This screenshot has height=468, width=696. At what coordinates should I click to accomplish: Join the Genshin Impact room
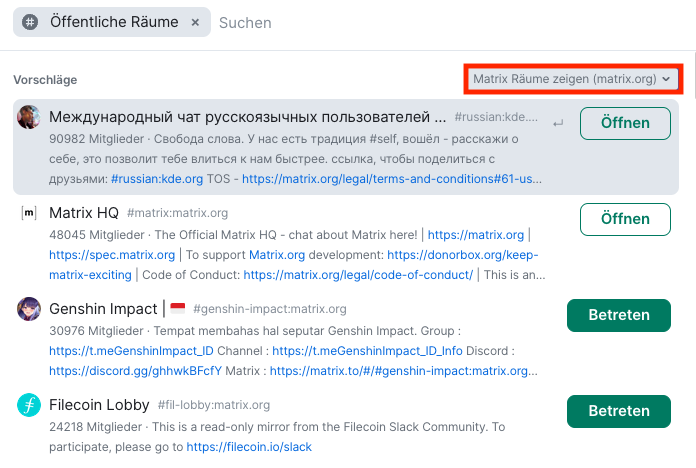[x=619, y=315]
